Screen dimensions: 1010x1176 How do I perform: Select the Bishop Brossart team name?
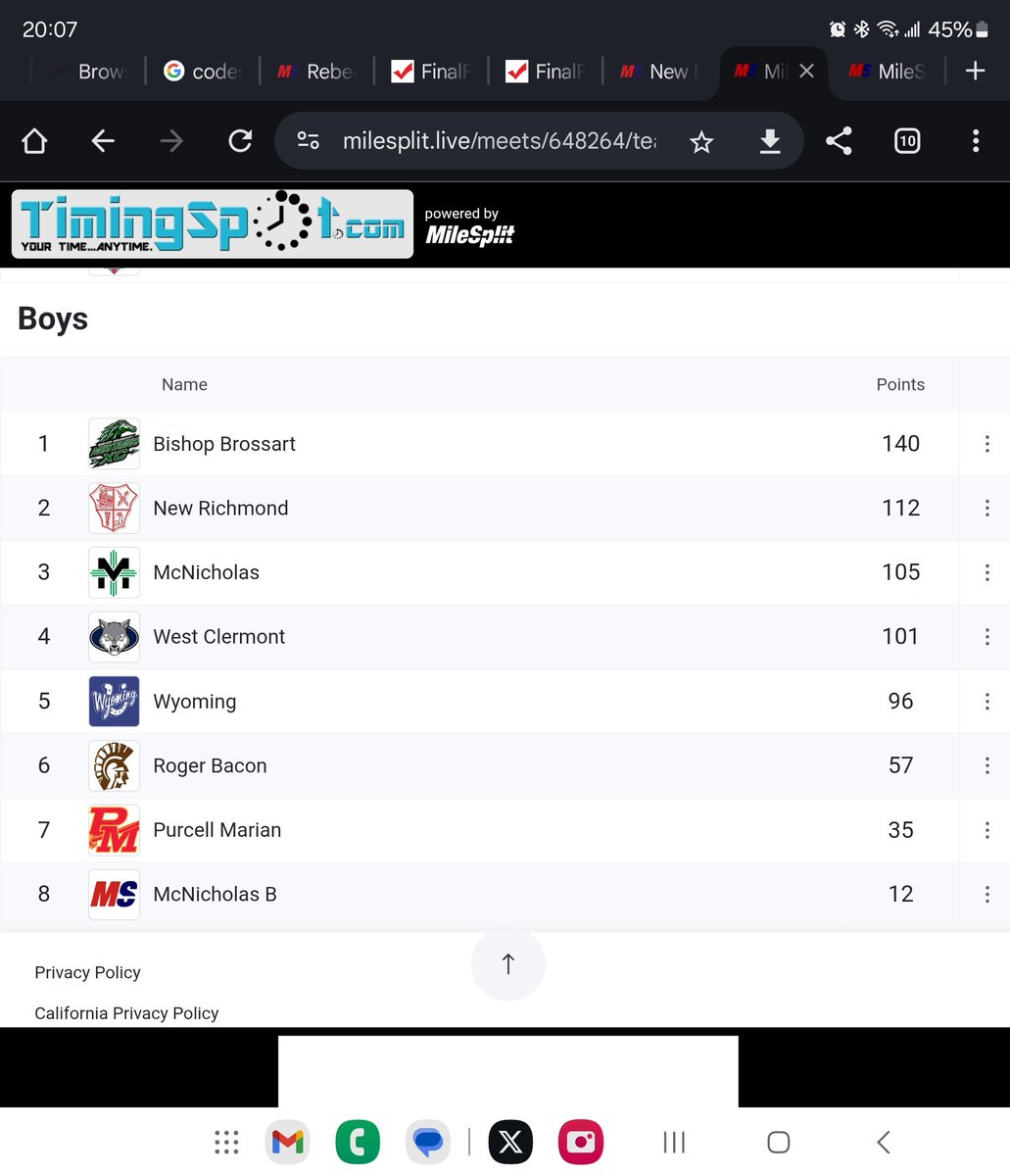[x=224, y=444]
